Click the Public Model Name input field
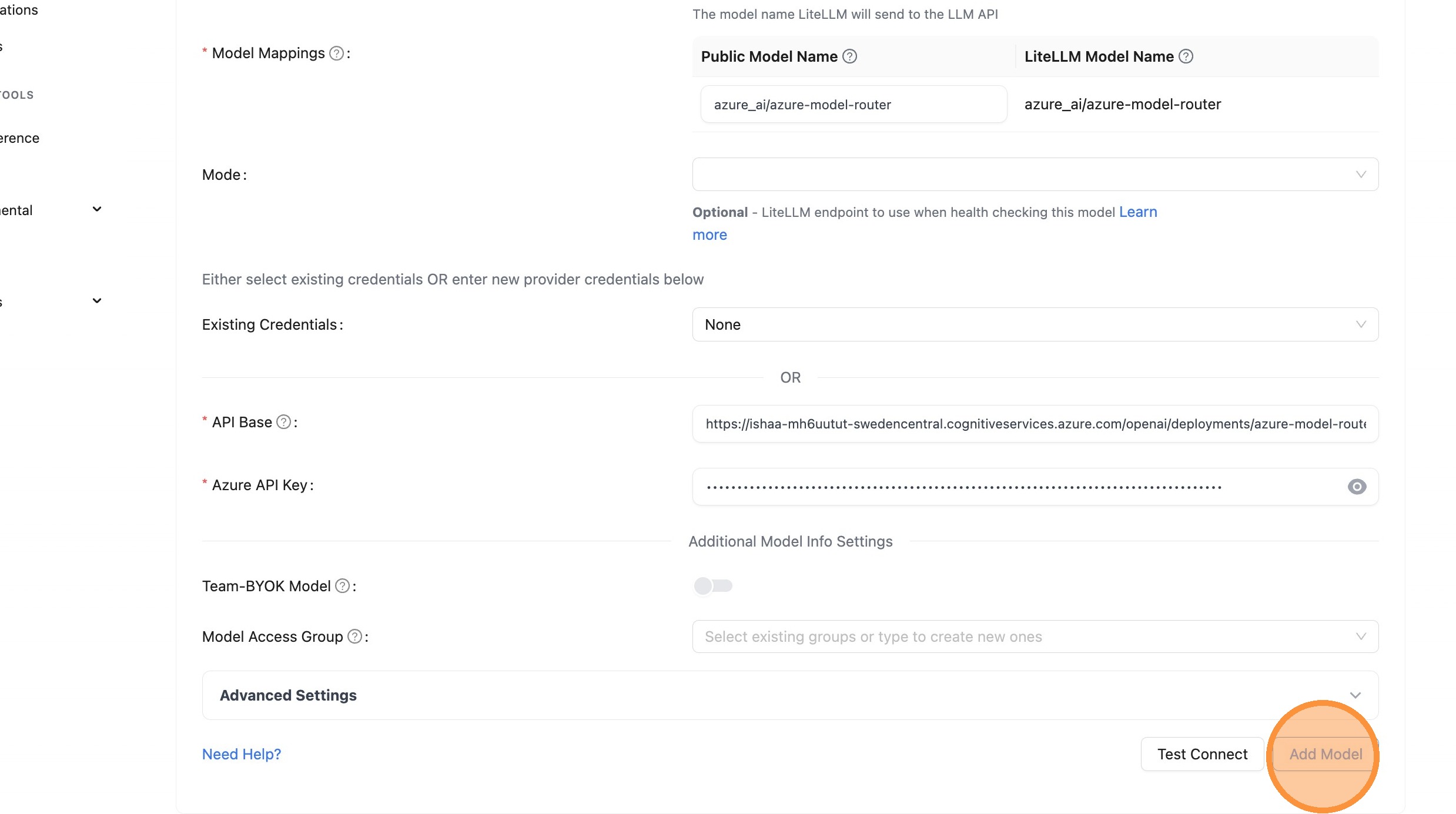This screenshot has height=814, width=1456. click(x=853, y=105)
